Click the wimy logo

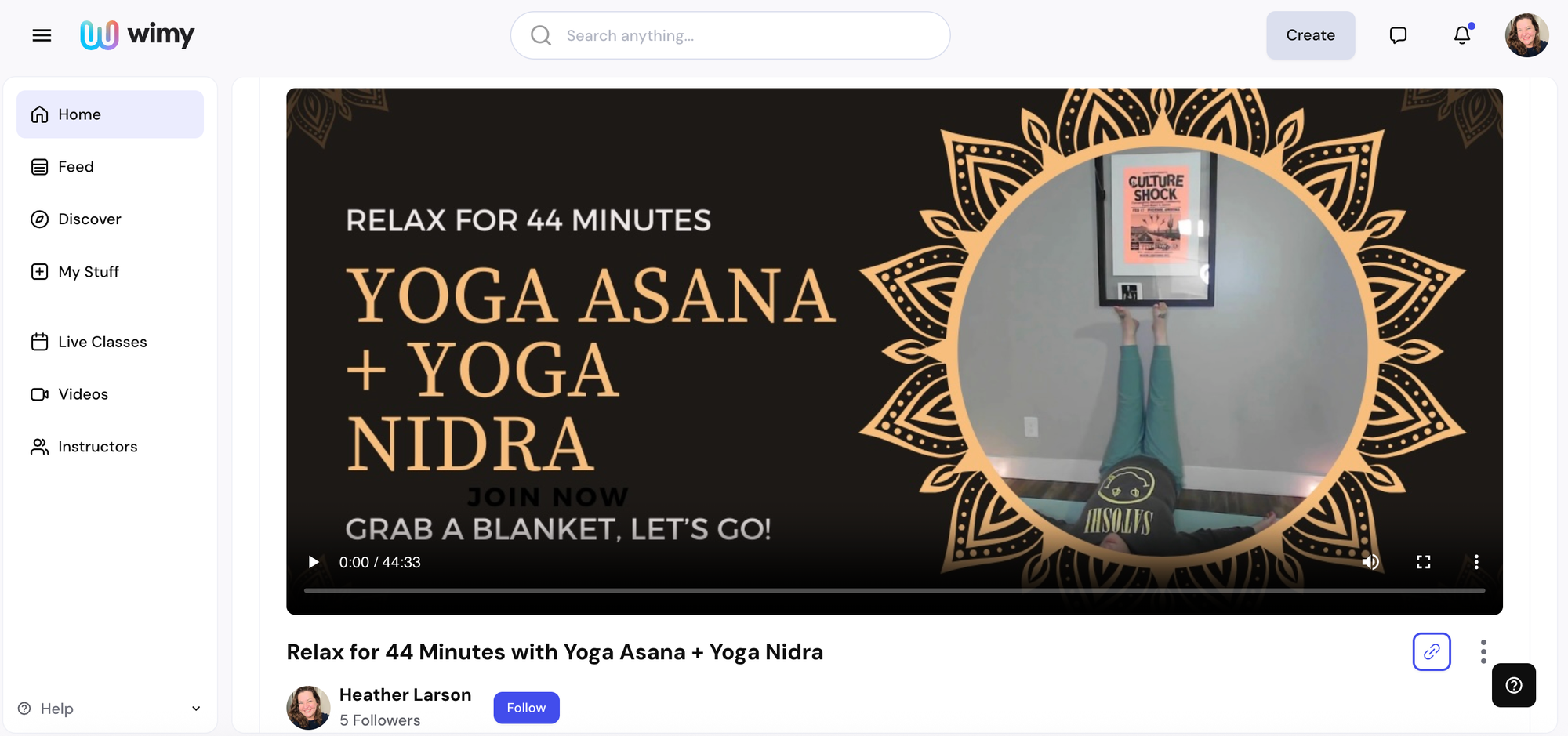coord(137,34)
